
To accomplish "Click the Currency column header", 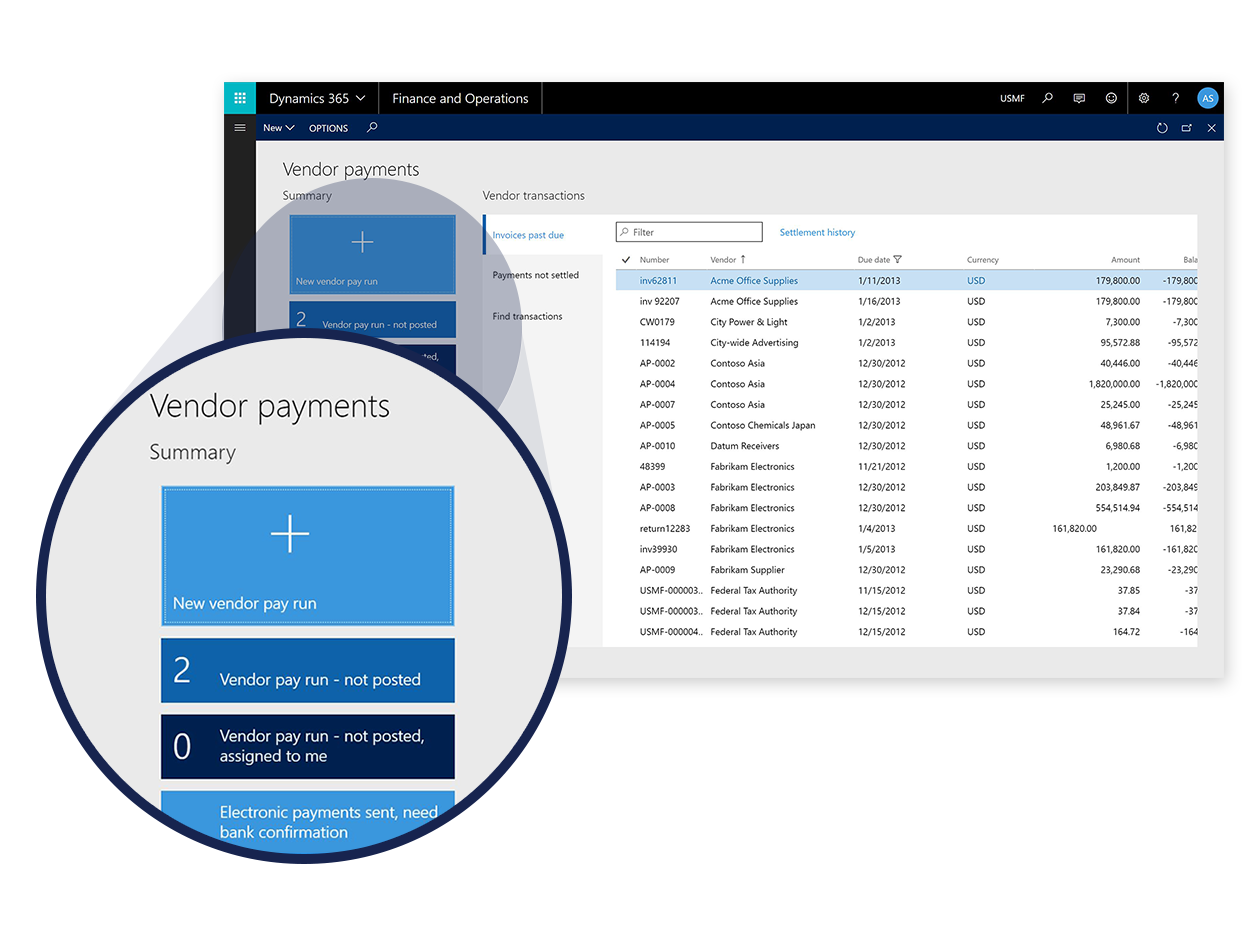I will point(983,259).
